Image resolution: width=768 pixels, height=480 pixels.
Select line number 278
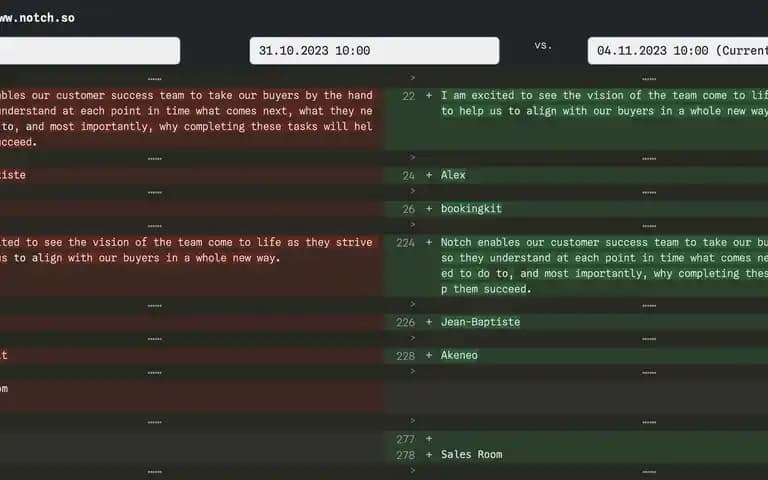[406, 455]
